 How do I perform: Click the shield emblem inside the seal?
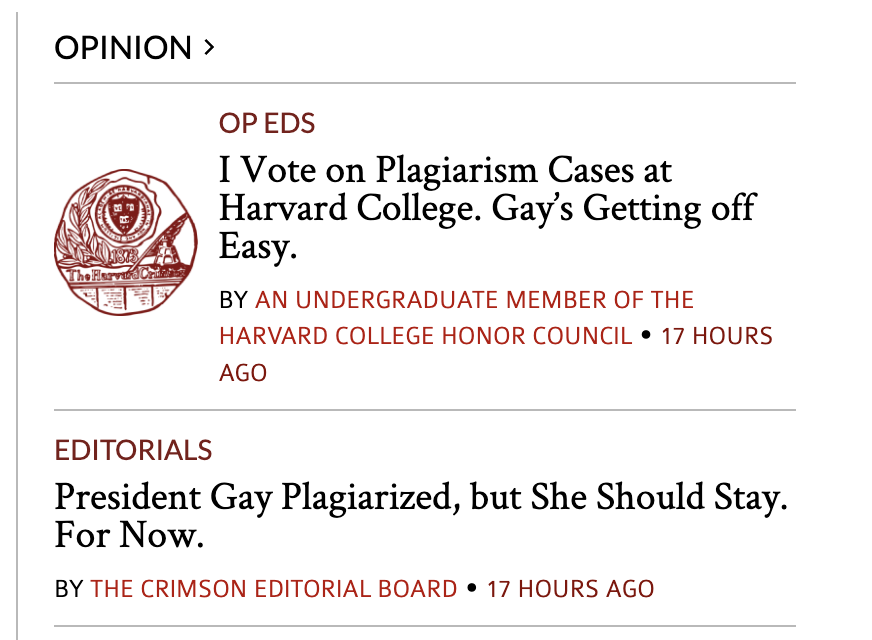coord(122,210)
